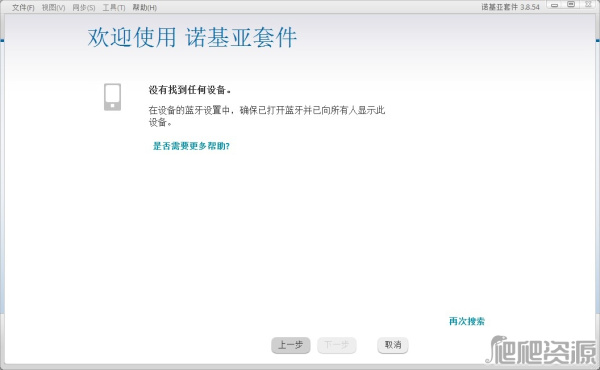Click the 欢迎使用 诺基亚套件 heading
The width and height of the screenshot is (600, 370).
[192, 37]
